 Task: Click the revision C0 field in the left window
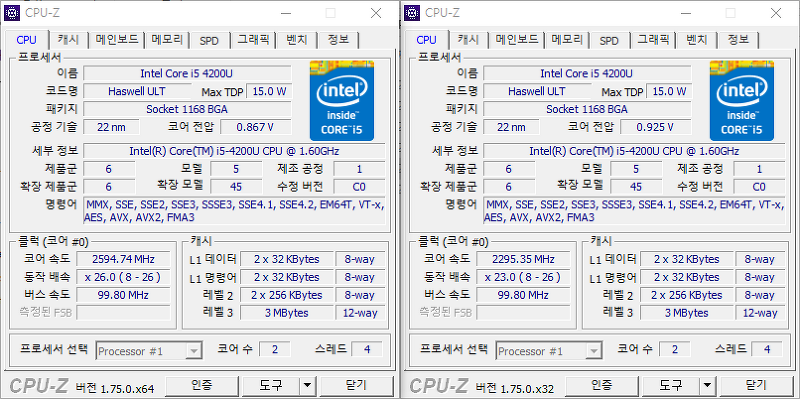tap(359, 187)
